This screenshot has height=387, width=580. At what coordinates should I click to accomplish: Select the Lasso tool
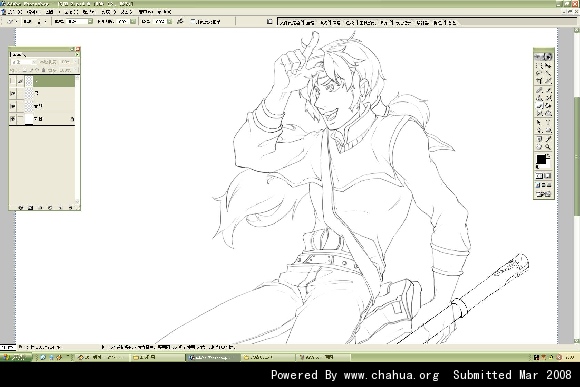click(x=539, y=73)
